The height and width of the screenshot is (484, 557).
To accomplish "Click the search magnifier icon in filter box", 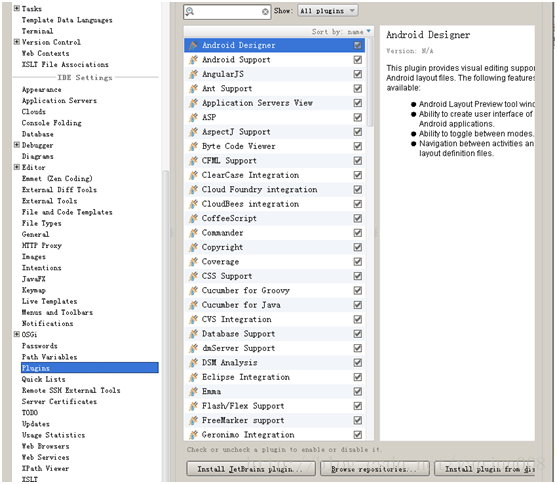I will [x=190, y=11].
